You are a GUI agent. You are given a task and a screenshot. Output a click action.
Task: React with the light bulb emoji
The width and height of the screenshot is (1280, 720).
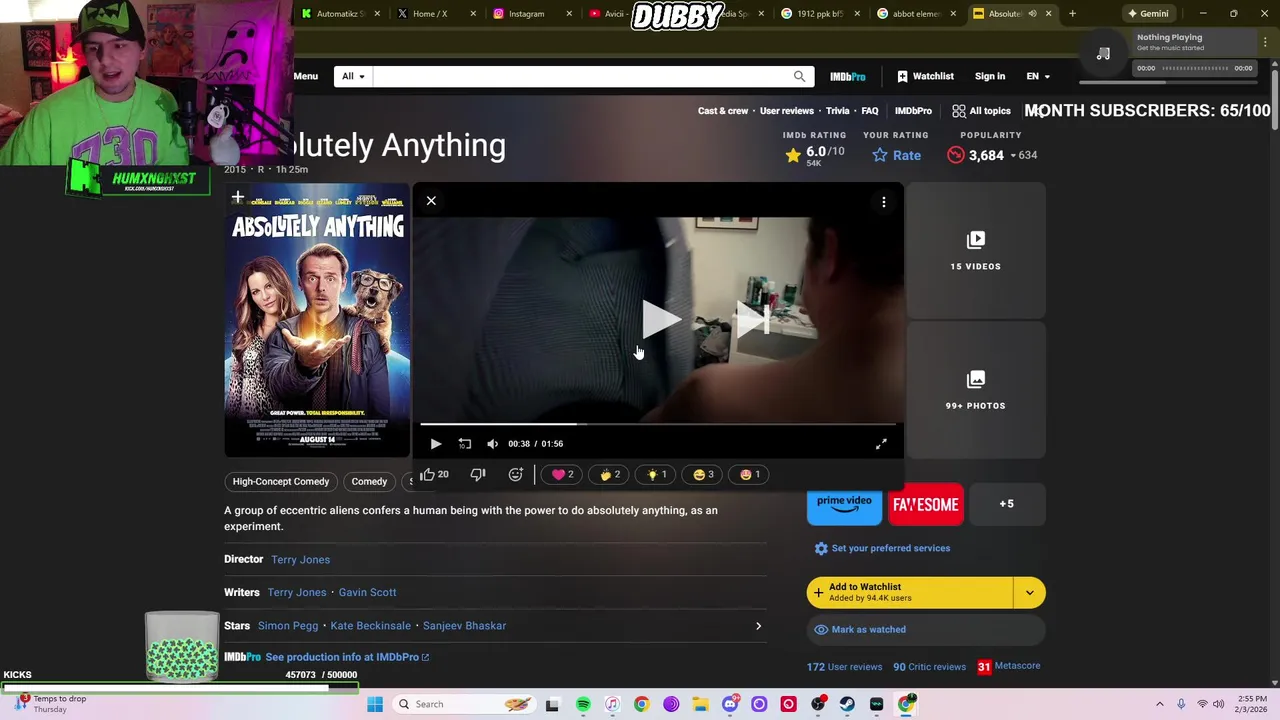tap(657, 475)
